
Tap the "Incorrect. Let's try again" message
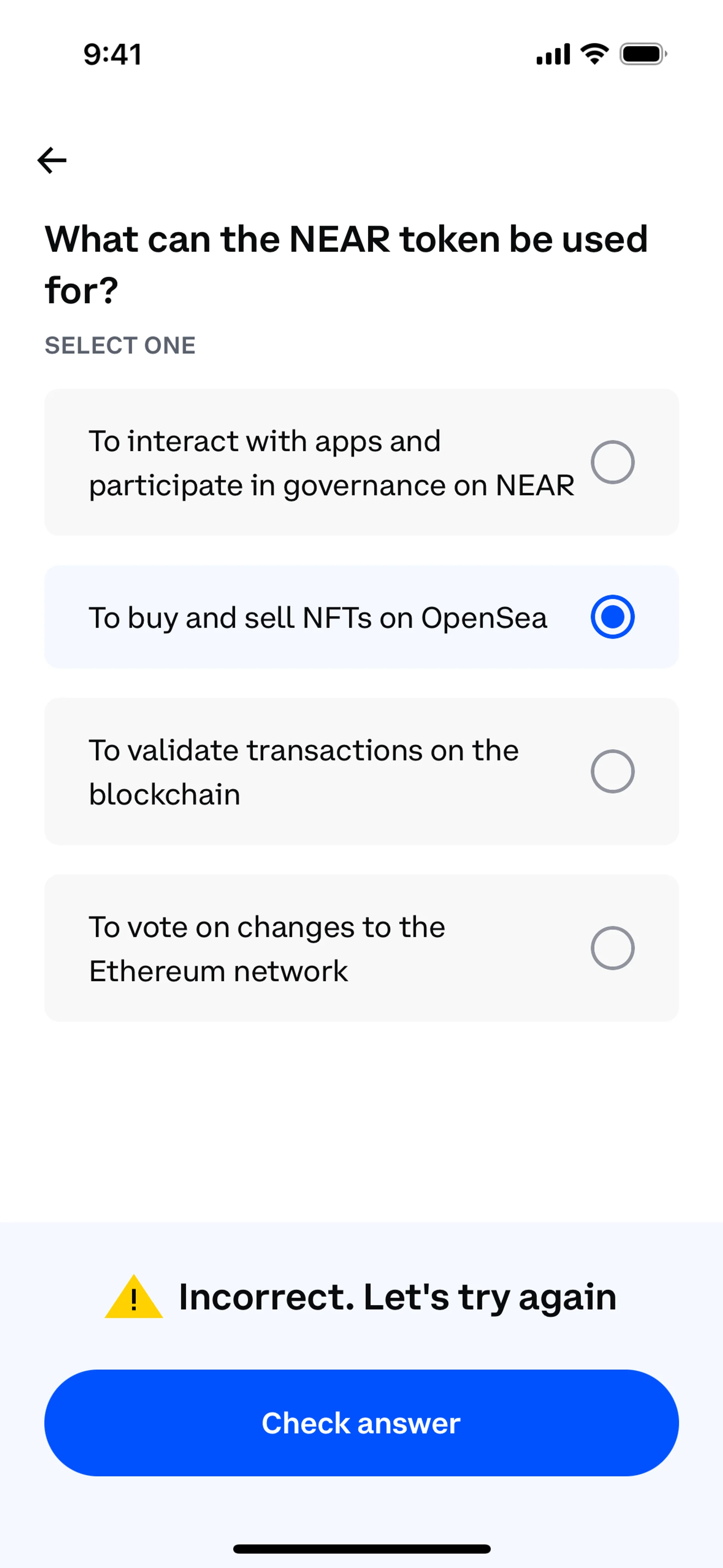coord(397,1296)
